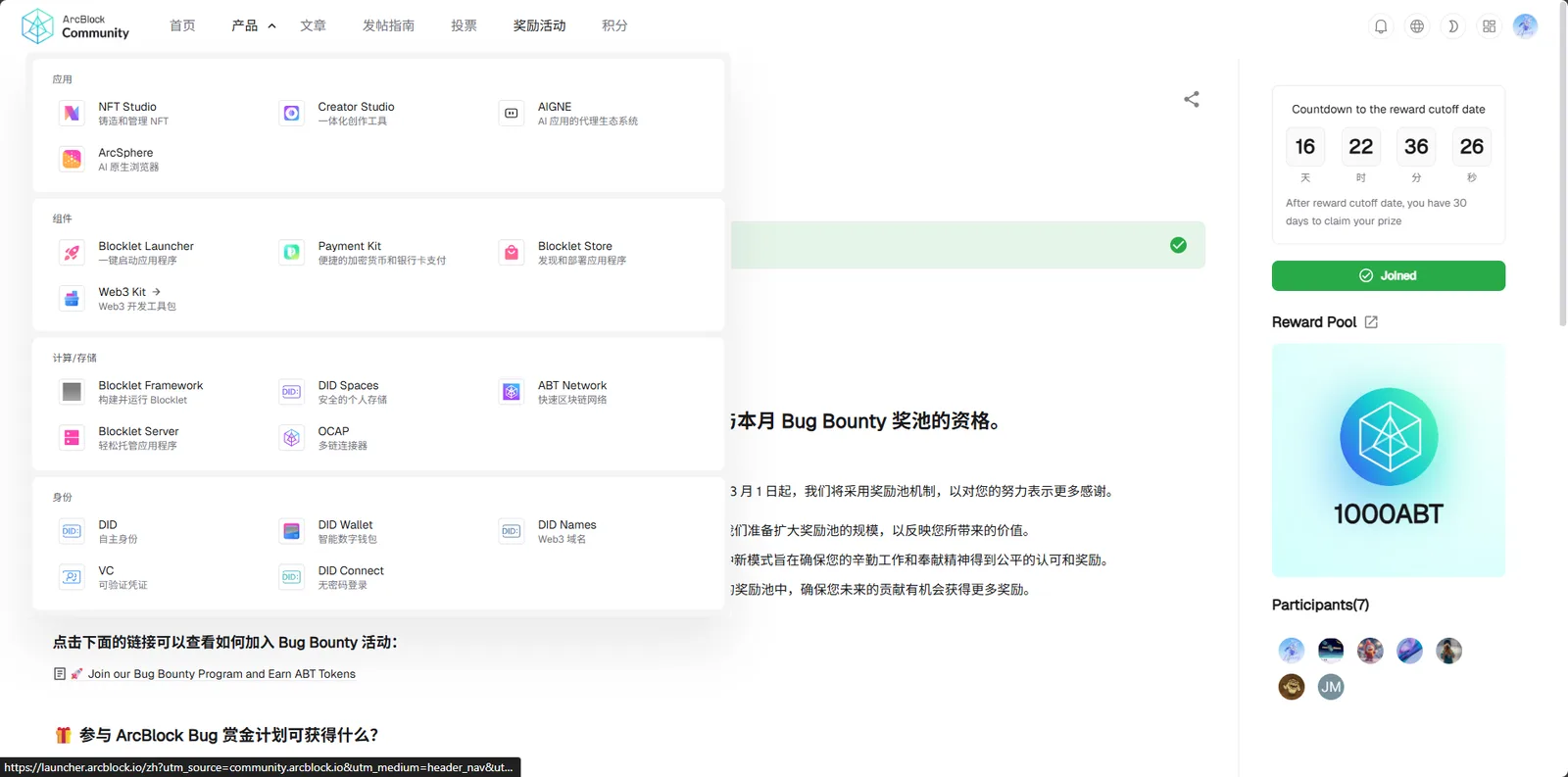Open the OCAP link

pyautogui.click(x=333, y=431)
